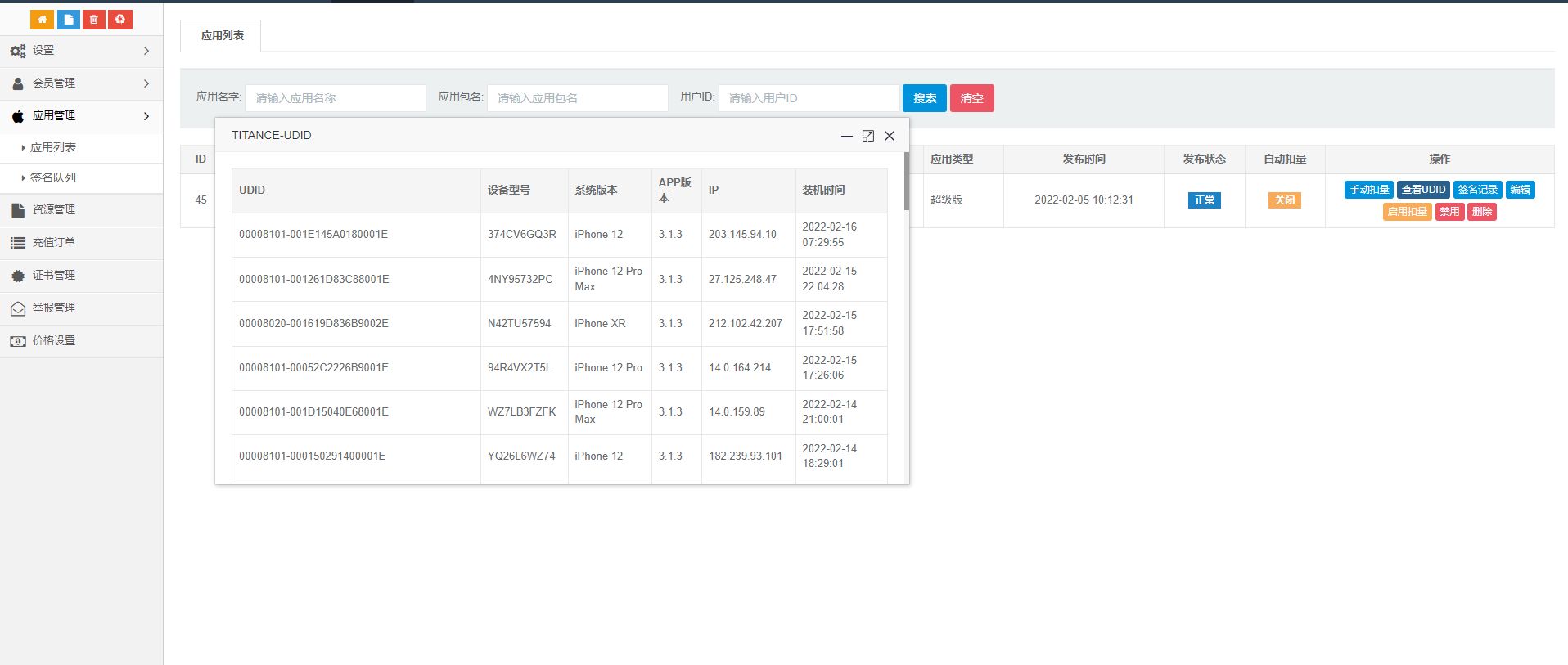Select the 应用列表 tab
Screen dimensions: 1568x665
point(222,36)
